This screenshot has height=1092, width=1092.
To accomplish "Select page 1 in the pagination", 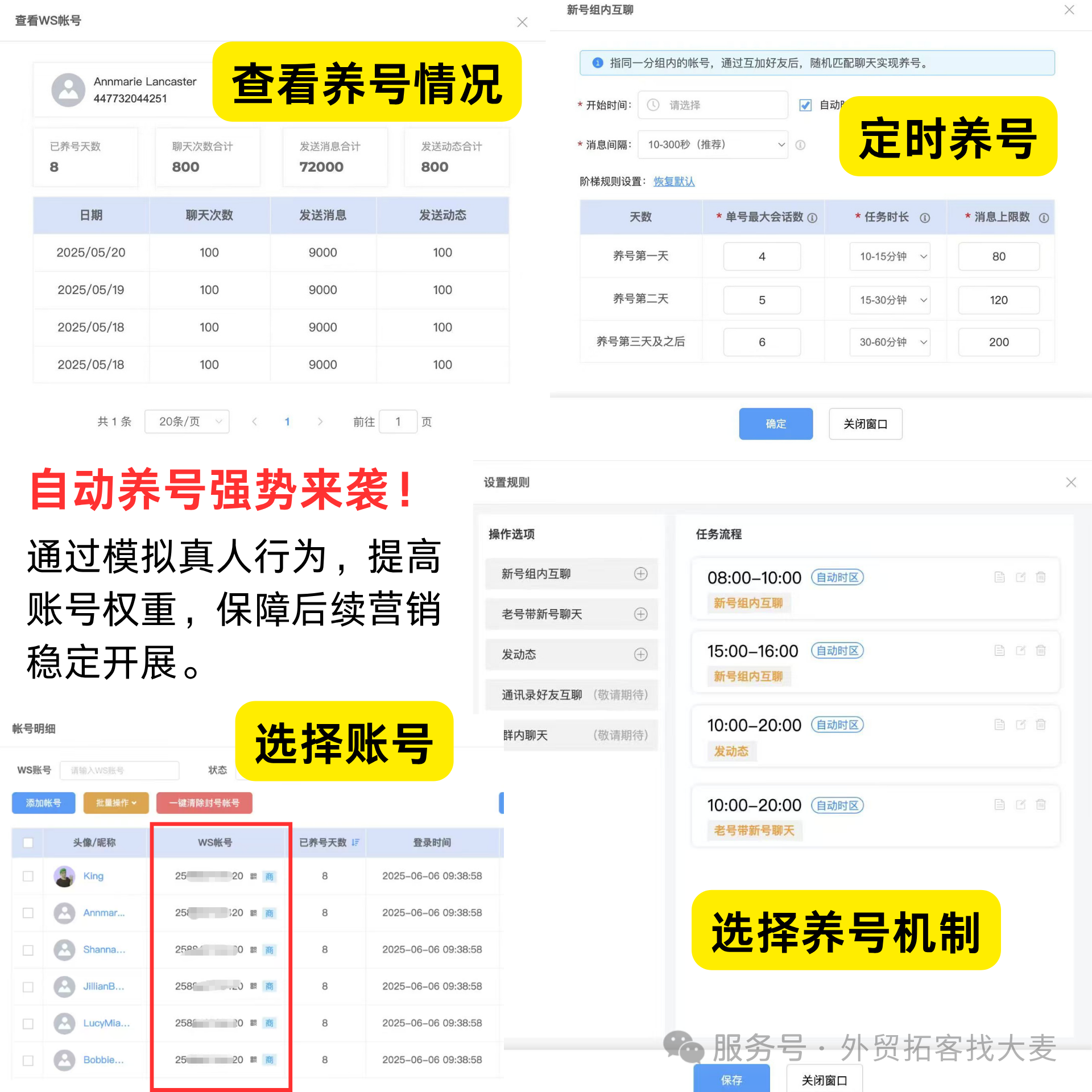I will (x=287, y=421).
